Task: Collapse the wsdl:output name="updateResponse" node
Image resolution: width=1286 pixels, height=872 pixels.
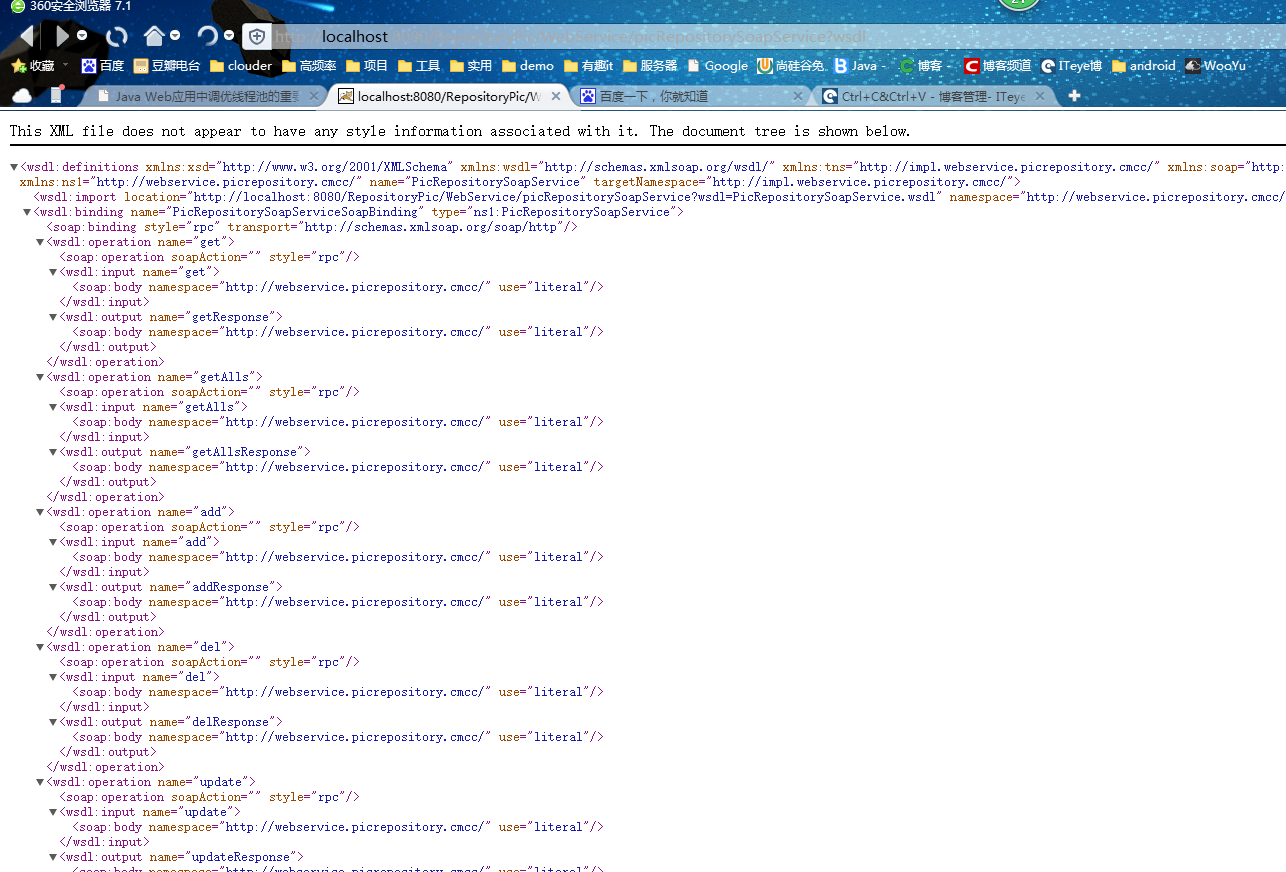Action: [53, 857]
